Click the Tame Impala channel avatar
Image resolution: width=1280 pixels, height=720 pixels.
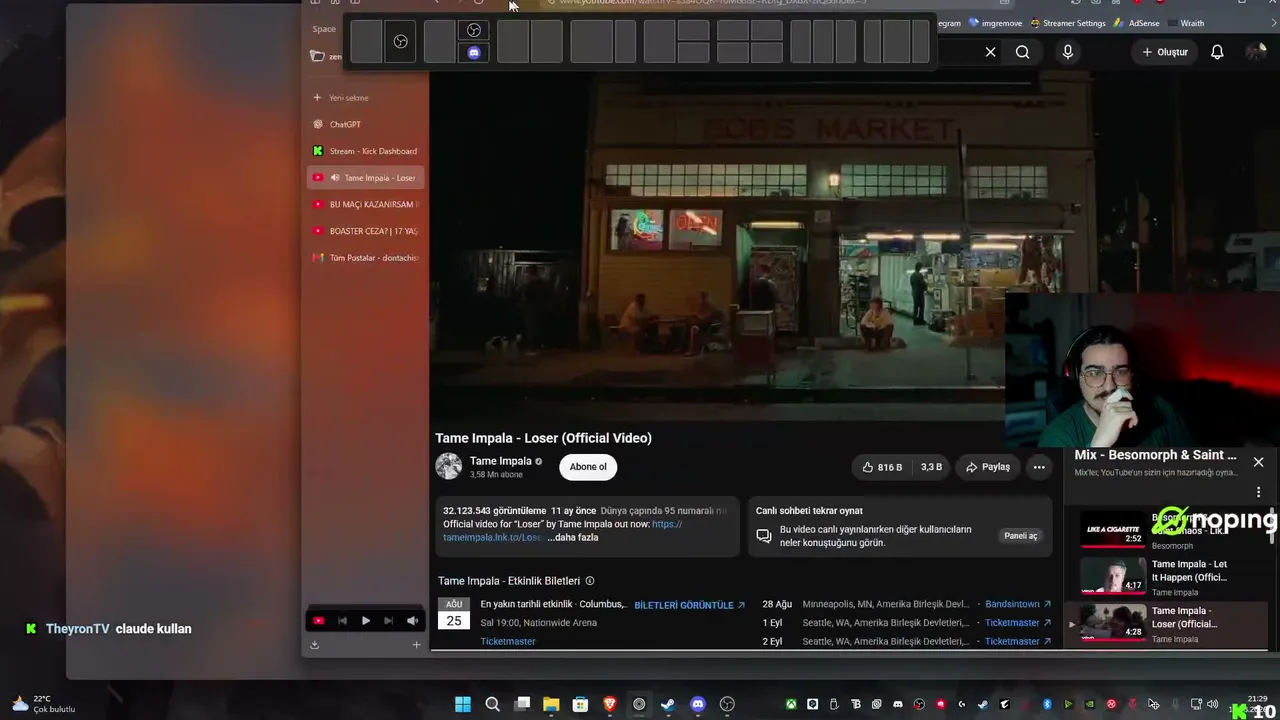click(449, 466)
